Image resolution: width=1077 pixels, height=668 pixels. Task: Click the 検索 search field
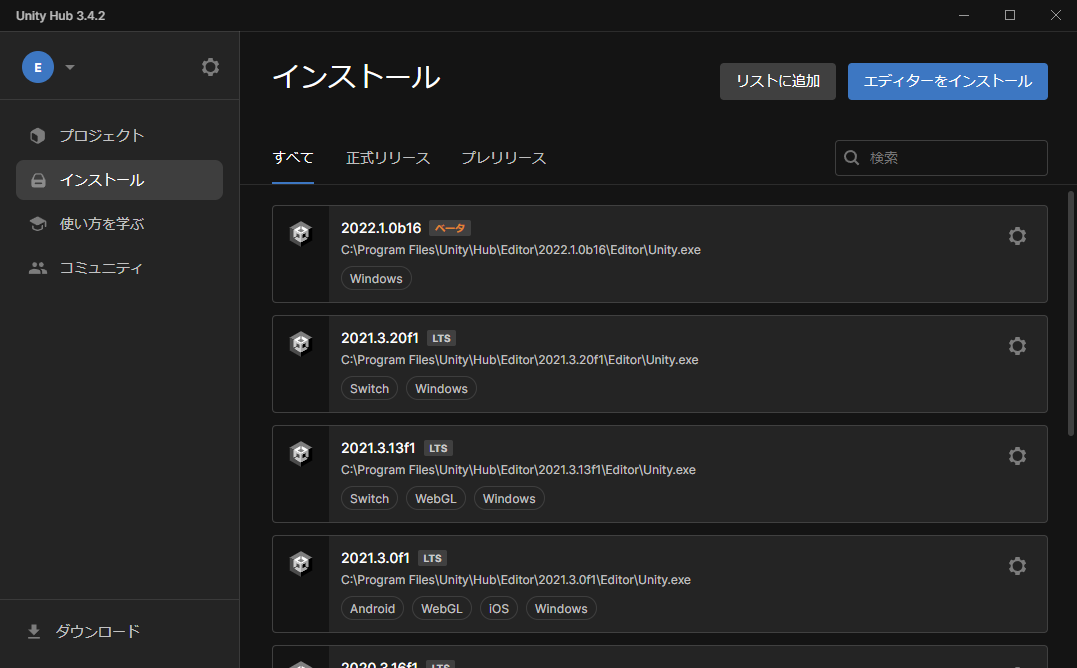pos(941,158)
